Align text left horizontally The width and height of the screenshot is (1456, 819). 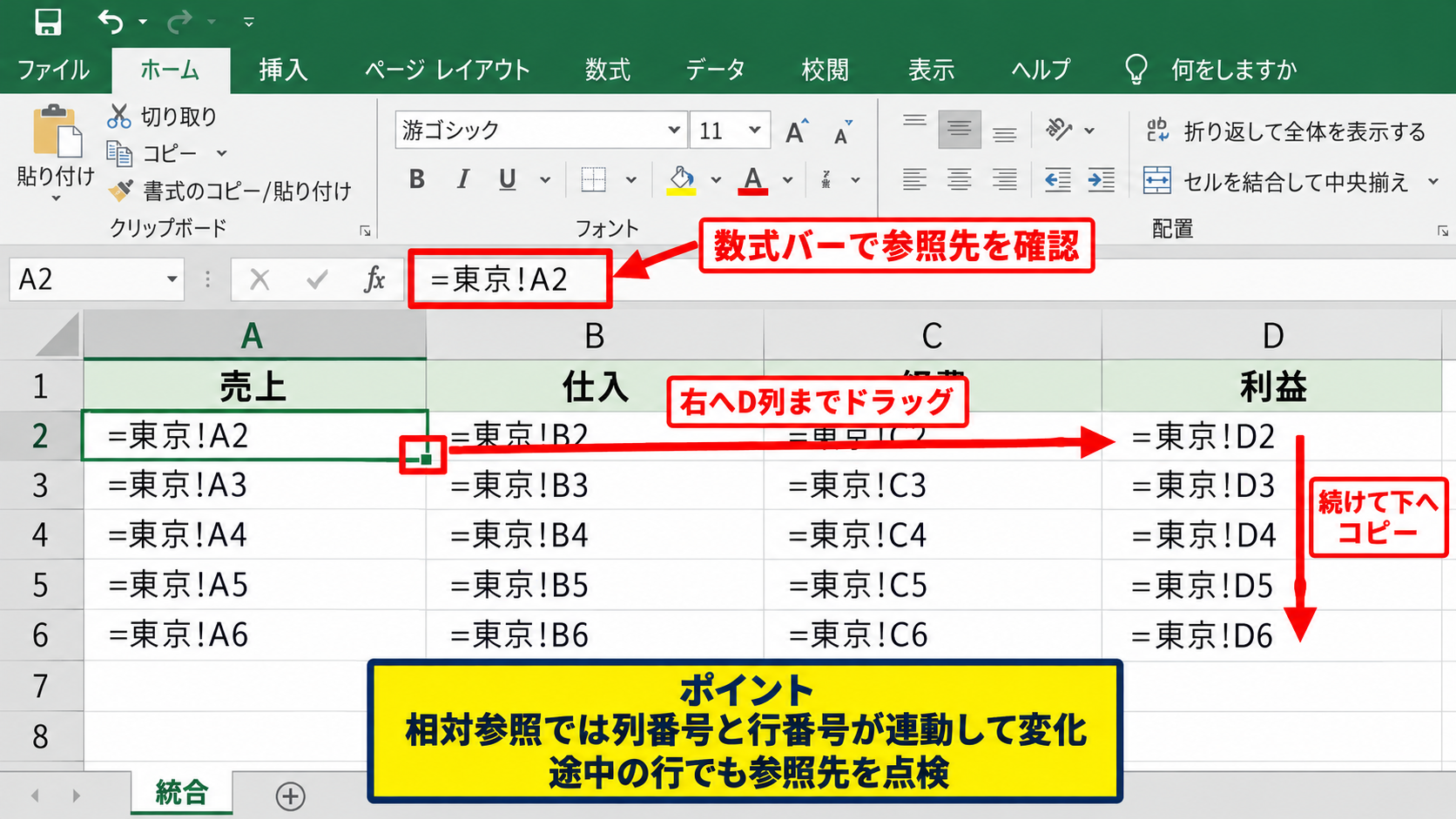[914, 179]
